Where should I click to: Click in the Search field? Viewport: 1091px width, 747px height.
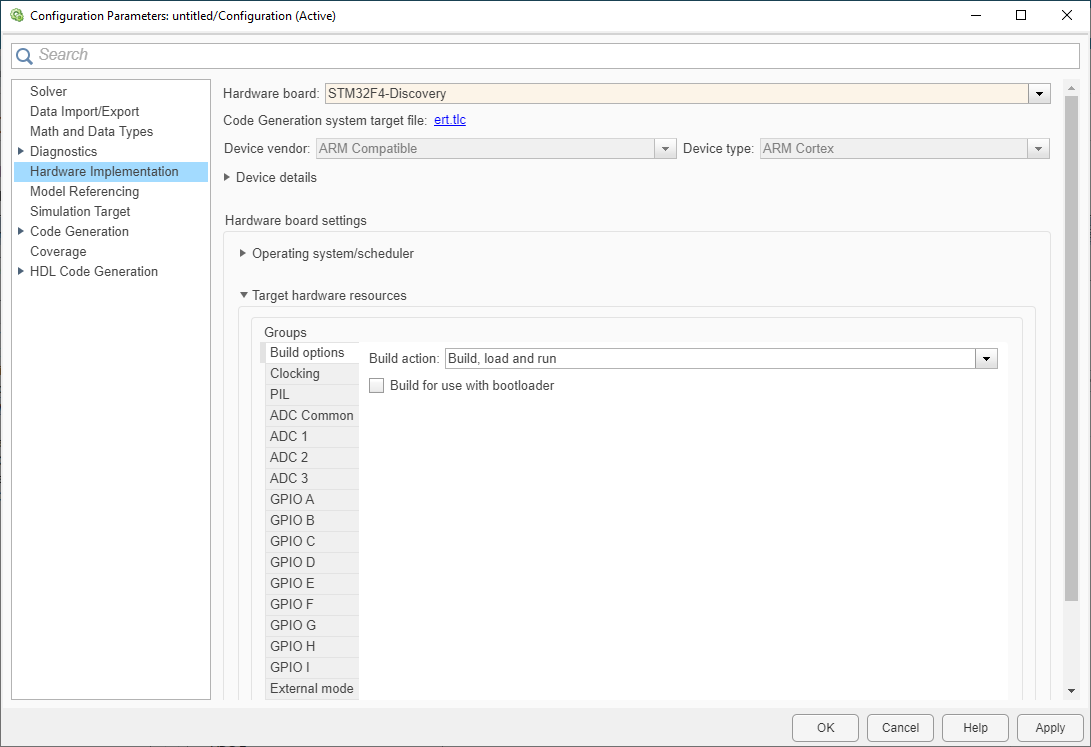pos(540,56)
